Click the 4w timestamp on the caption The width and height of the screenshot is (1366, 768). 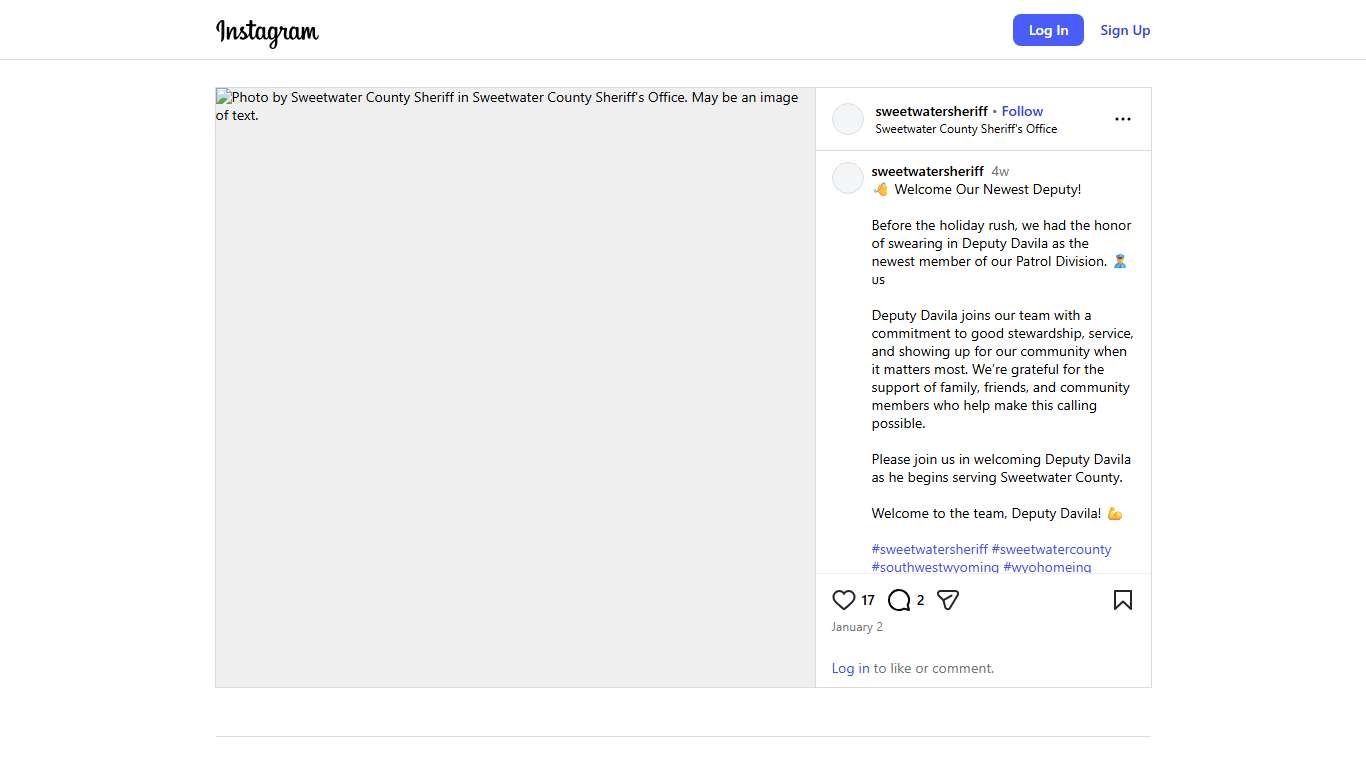click(1000, 171)
